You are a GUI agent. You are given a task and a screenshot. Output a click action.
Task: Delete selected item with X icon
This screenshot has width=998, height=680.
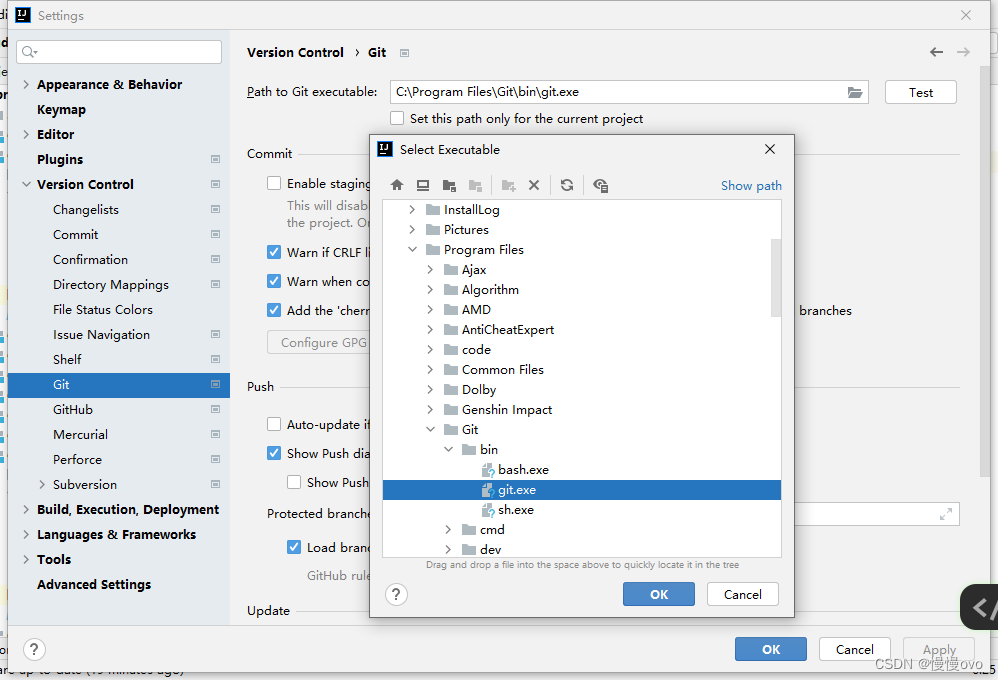pyautogui.click(x=534, y=185)
